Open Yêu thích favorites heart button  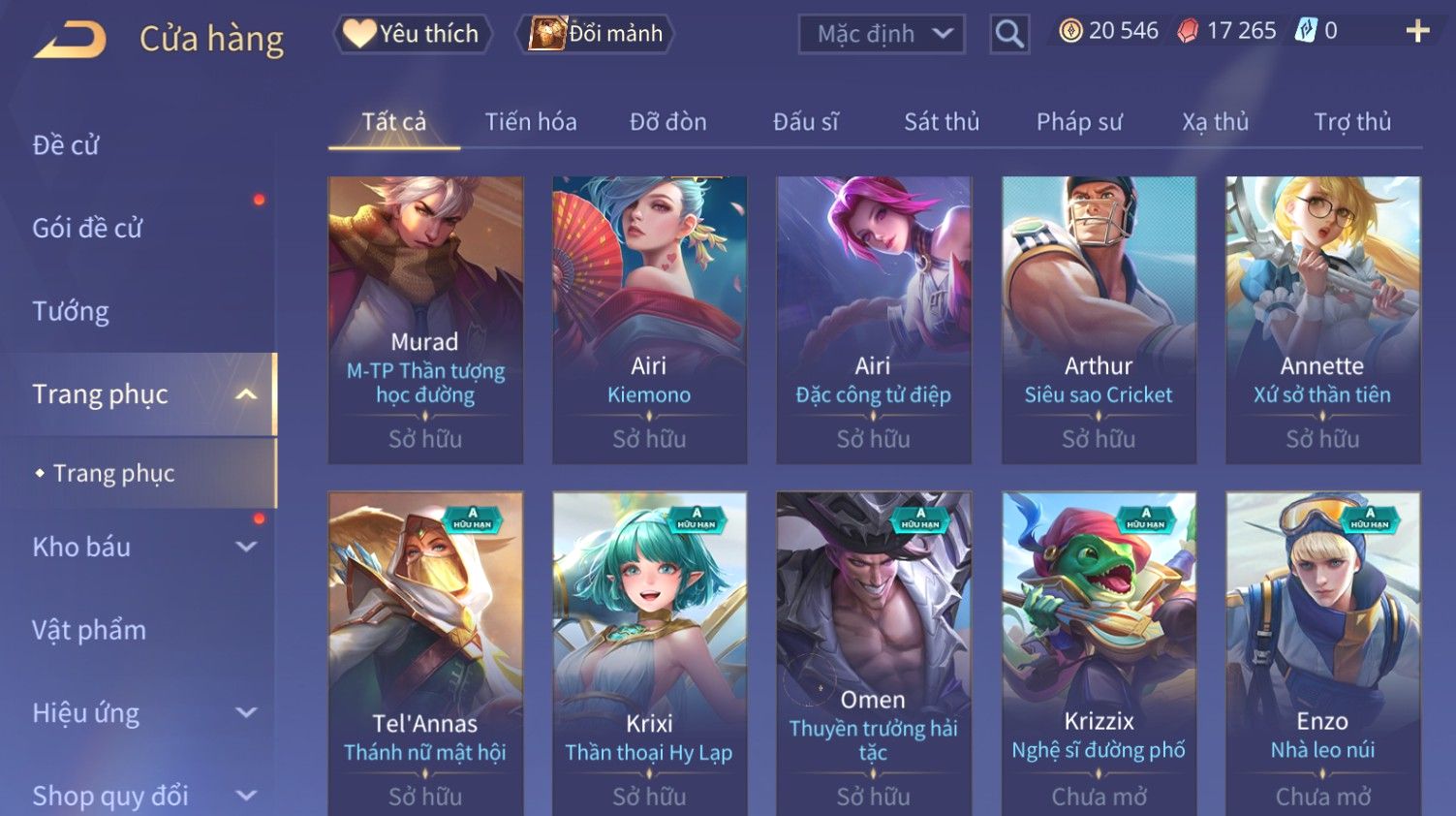click(413, 34)
